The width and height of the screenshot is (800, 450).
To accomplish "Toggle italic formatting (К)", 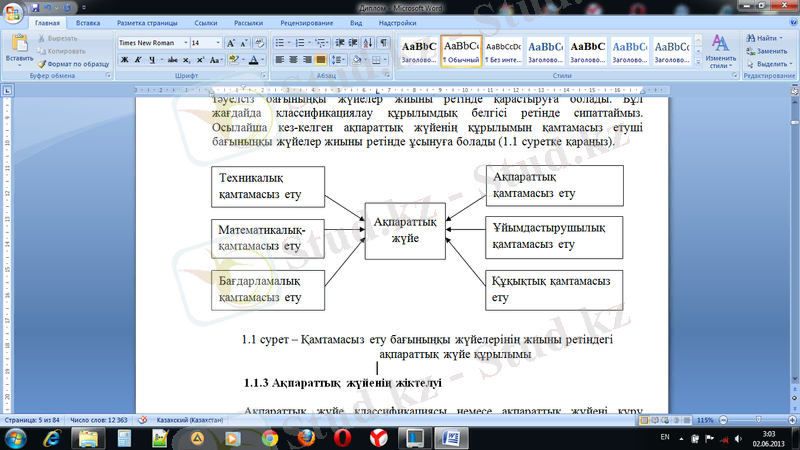I will [x=138, y=60].
